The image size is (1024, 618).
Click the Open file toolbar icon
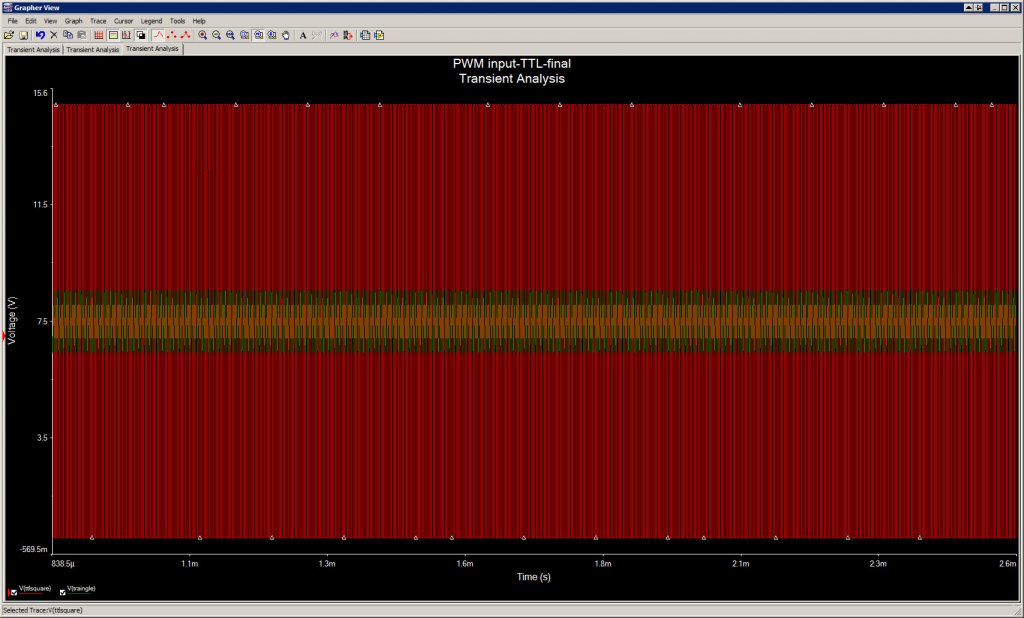tap(8, 35)
